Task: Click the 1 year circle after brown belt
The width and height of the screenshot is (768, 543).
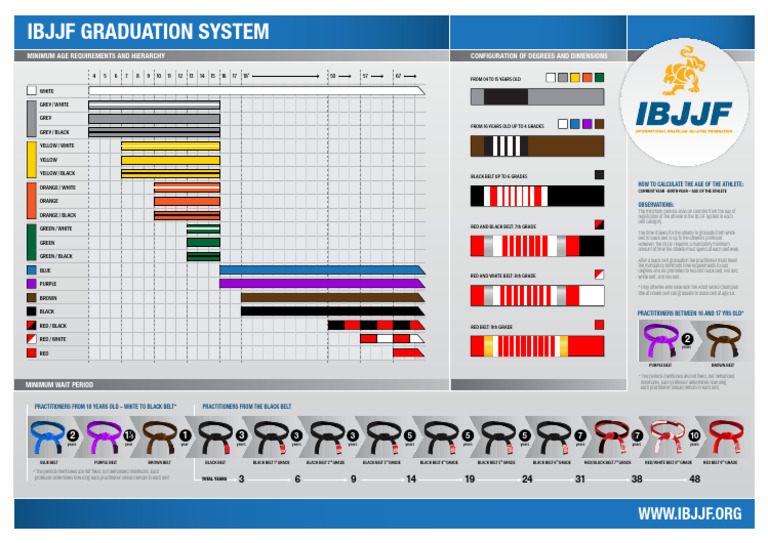Action: pos(185,435)
